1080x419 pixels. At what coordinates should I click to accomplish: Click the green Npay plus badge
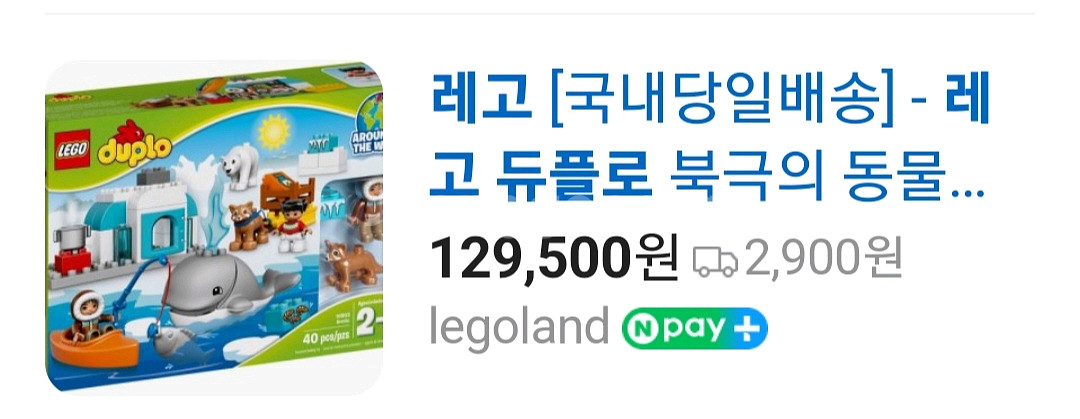pos(694,330)
